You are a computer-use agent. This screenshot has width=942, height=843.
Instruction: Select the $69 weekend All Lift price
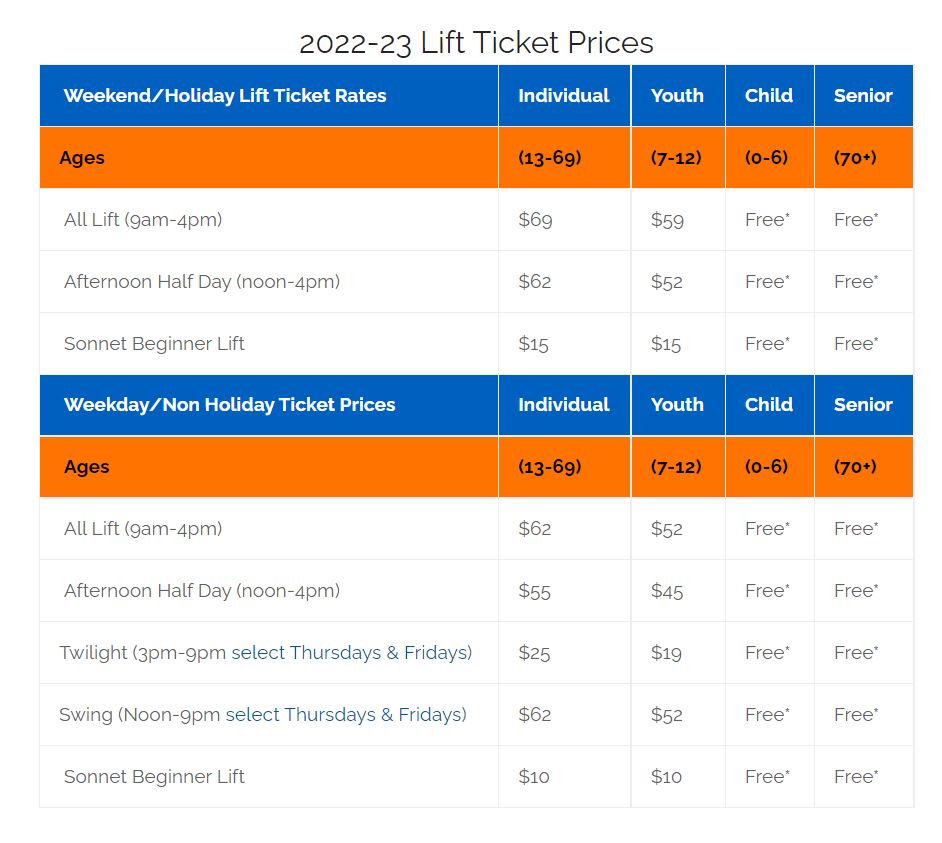pyautogui.click(x=535, y=220)
